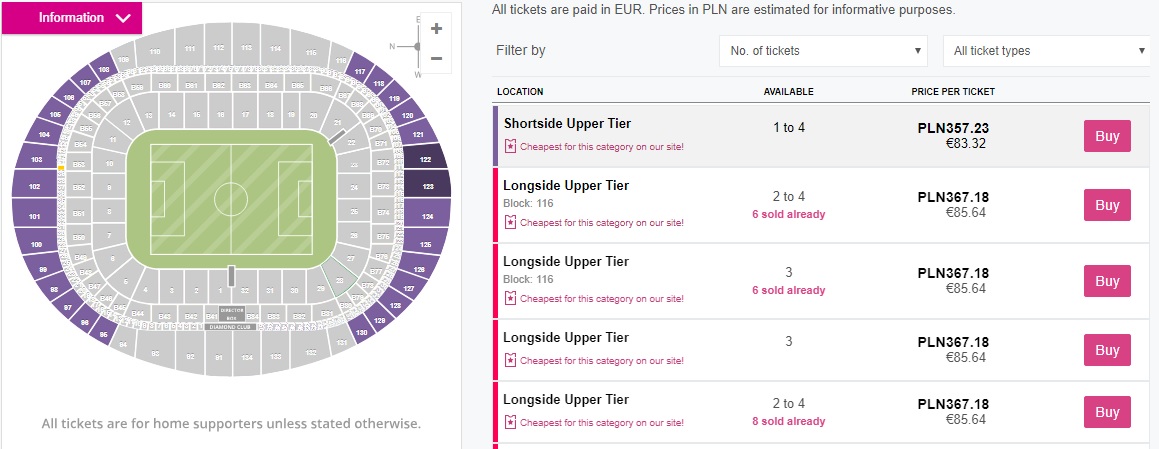Buy the last visible Longside Upper Tier ticket

tap(1107, 412)
